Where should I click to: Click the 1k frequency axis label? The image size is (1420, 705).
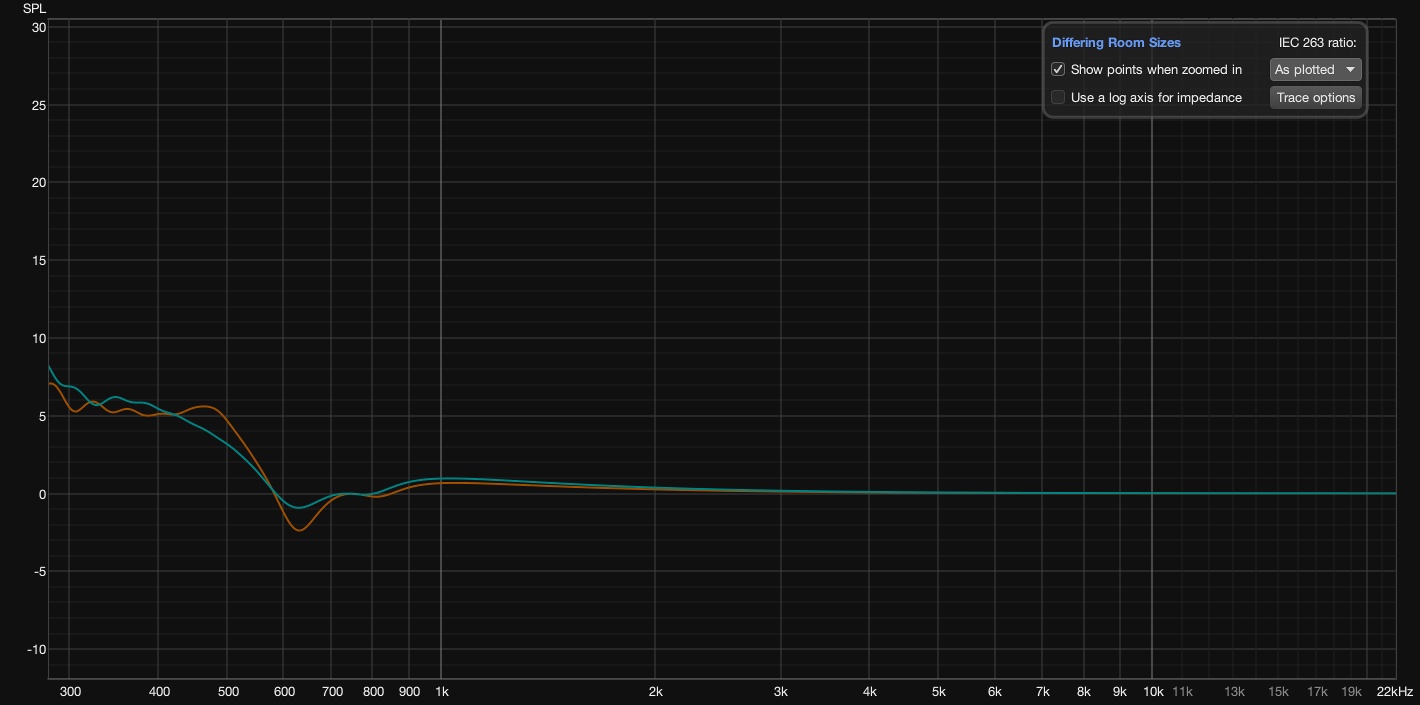441,692
